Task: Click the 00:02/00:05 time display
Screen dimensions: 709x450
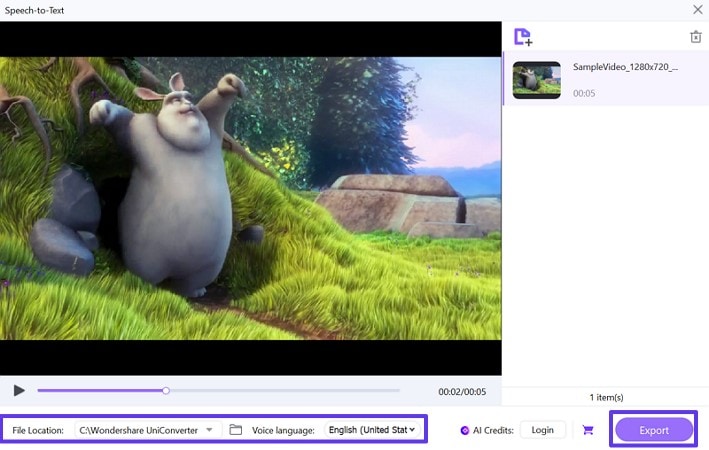Action: click(x=462, y=392)
